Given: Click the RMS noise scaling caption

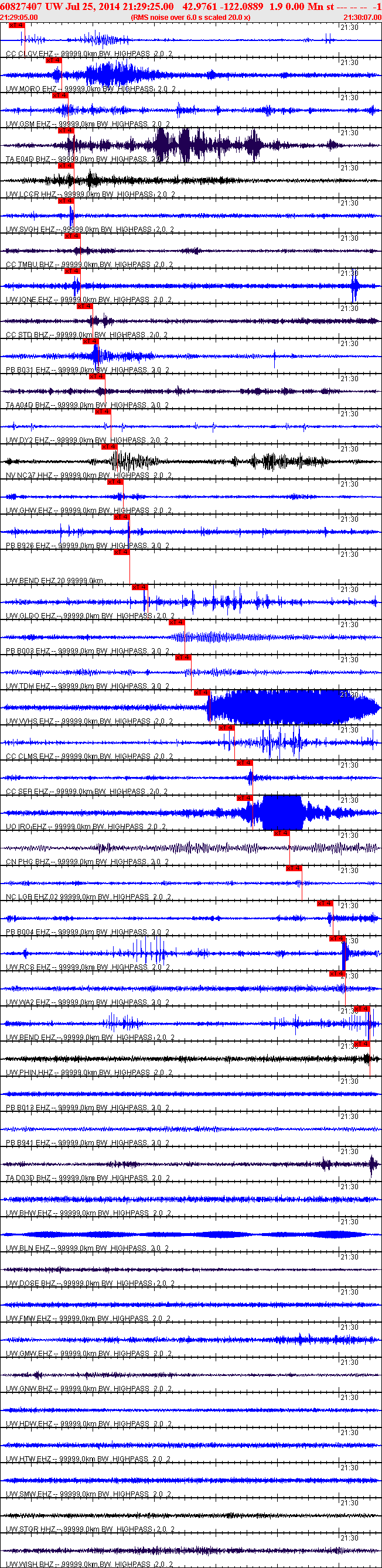Looking at the screenshot, I should tap(190, 17).
